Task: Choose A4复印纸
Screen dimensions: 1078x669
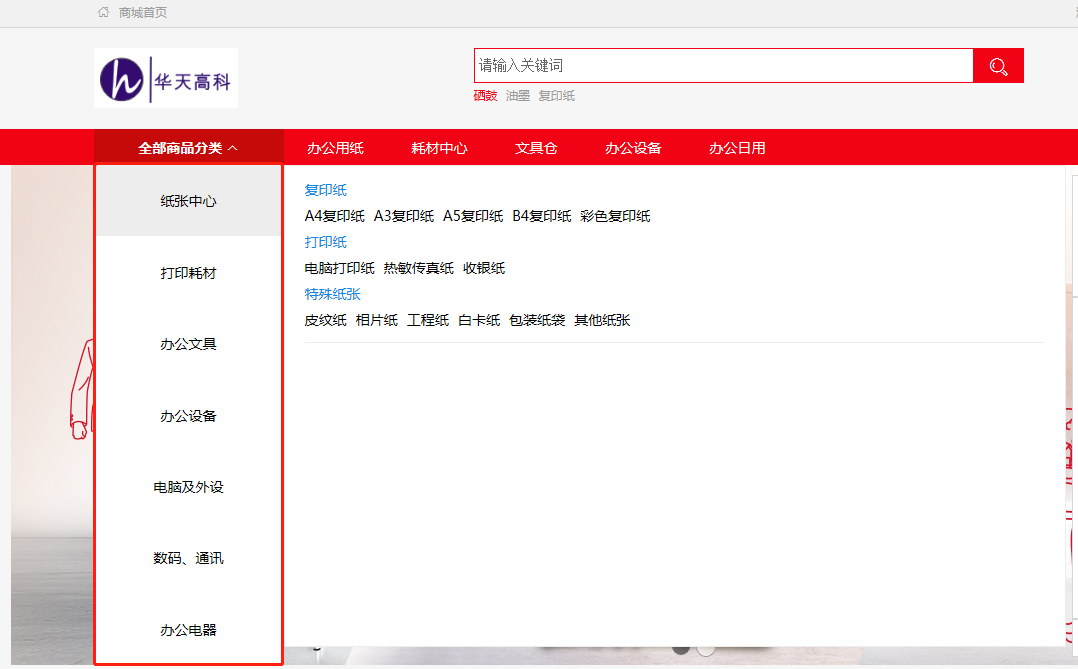Action: pos(335,216)
